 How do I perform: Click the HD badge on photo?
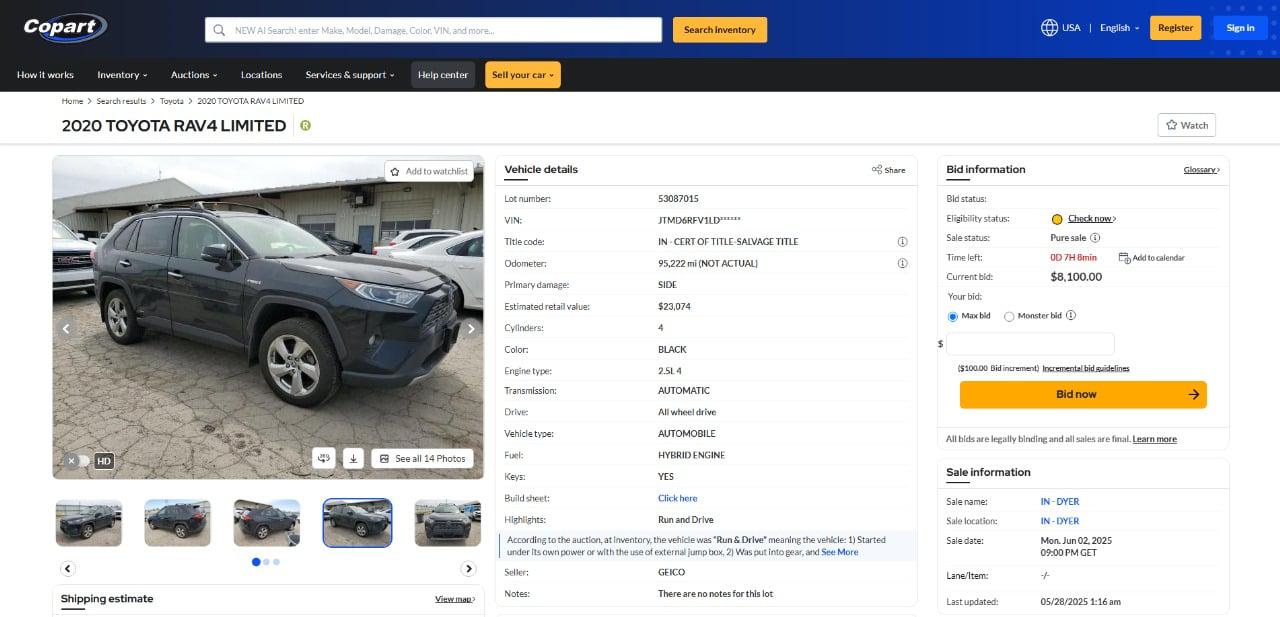(x=104, y=461)
